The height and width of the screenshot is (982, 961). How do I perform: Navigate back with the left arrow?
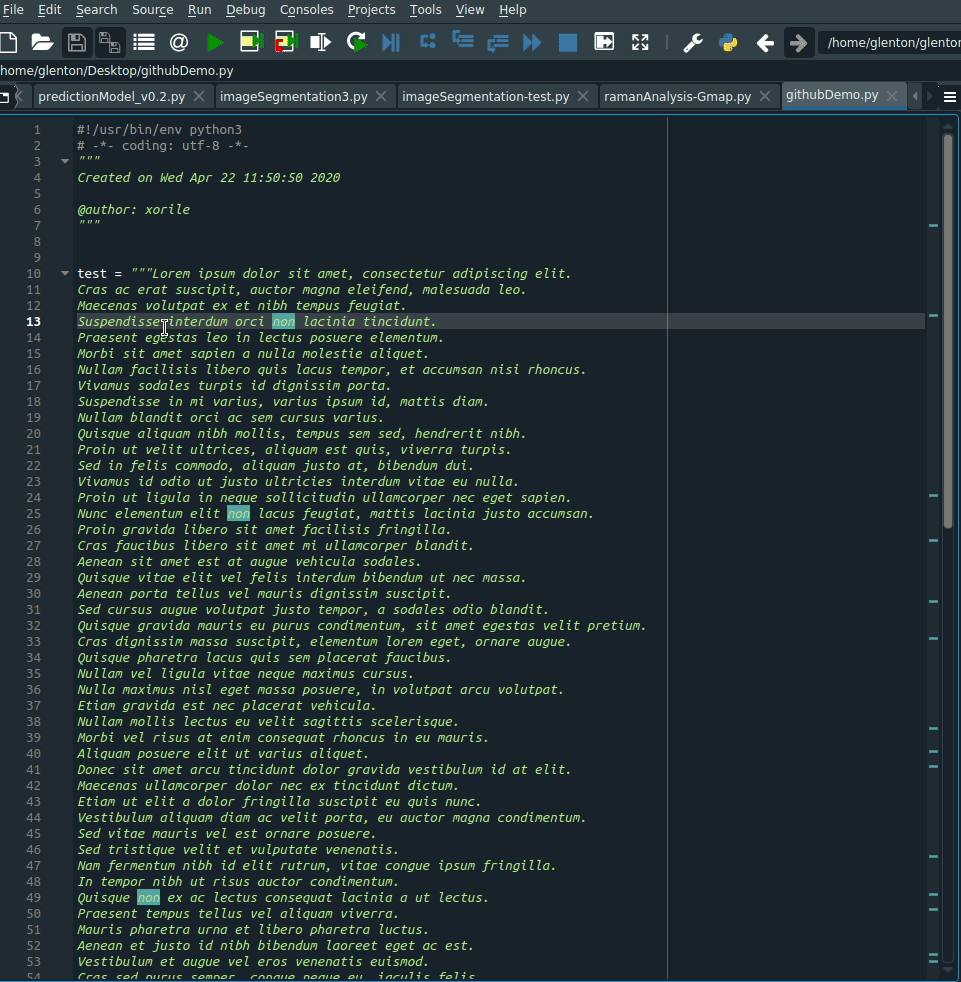click(764, 42)
